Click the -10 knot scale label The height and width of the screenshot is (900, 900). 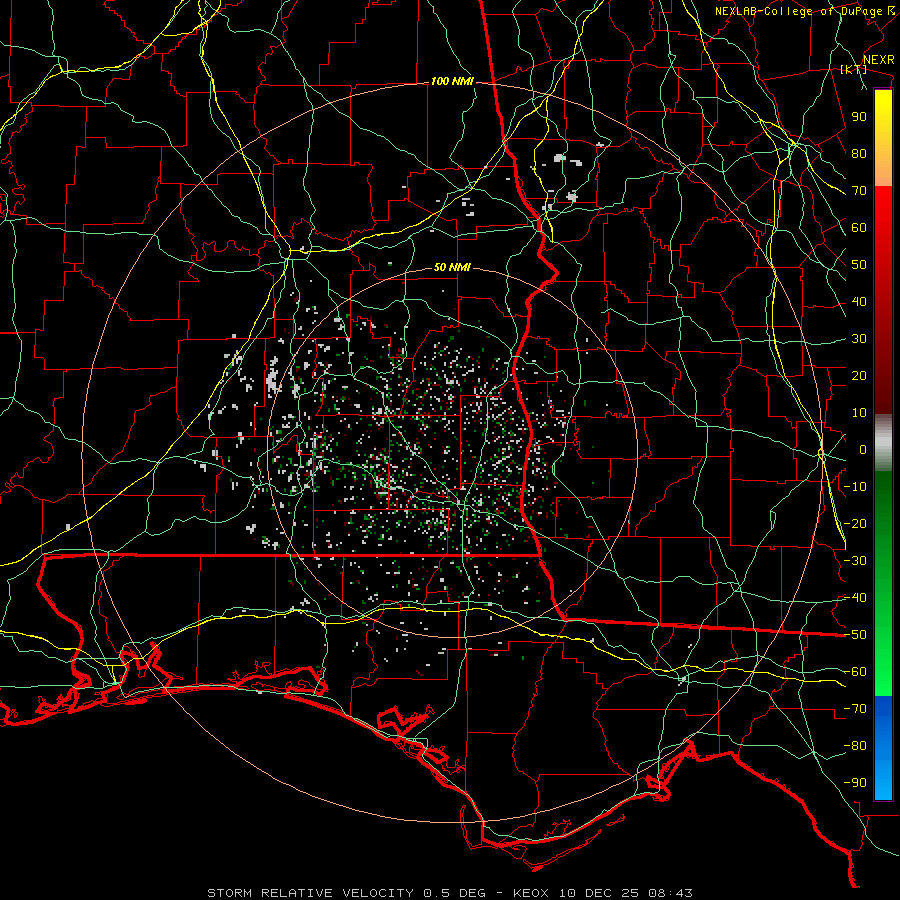(855, 487)
